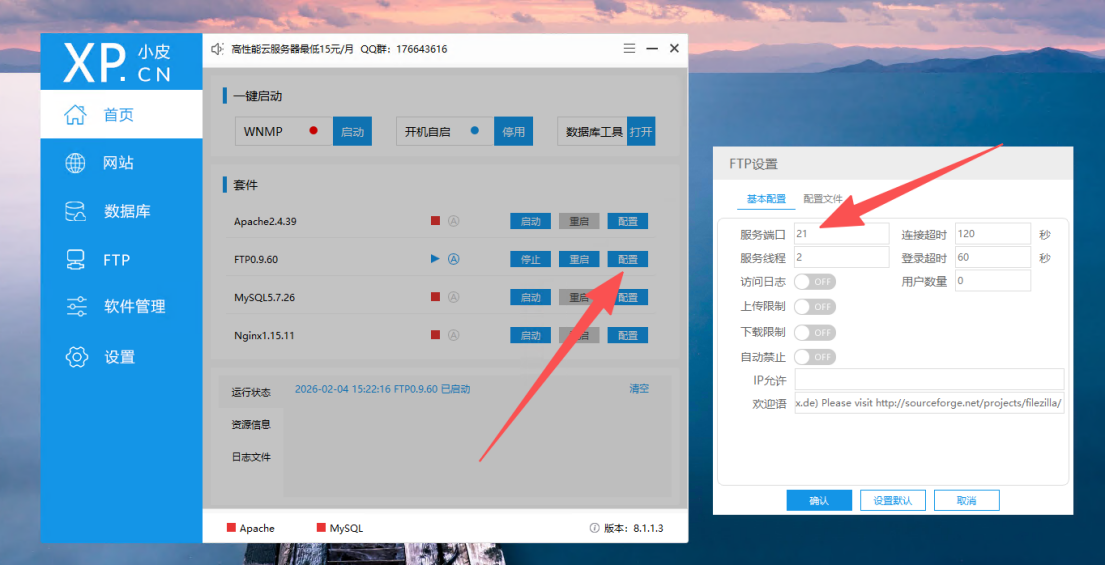This screenshot has height=566, width=1105.
Task: Cancel the FTP设置 dialog with 取消
Action: (966, 500)
